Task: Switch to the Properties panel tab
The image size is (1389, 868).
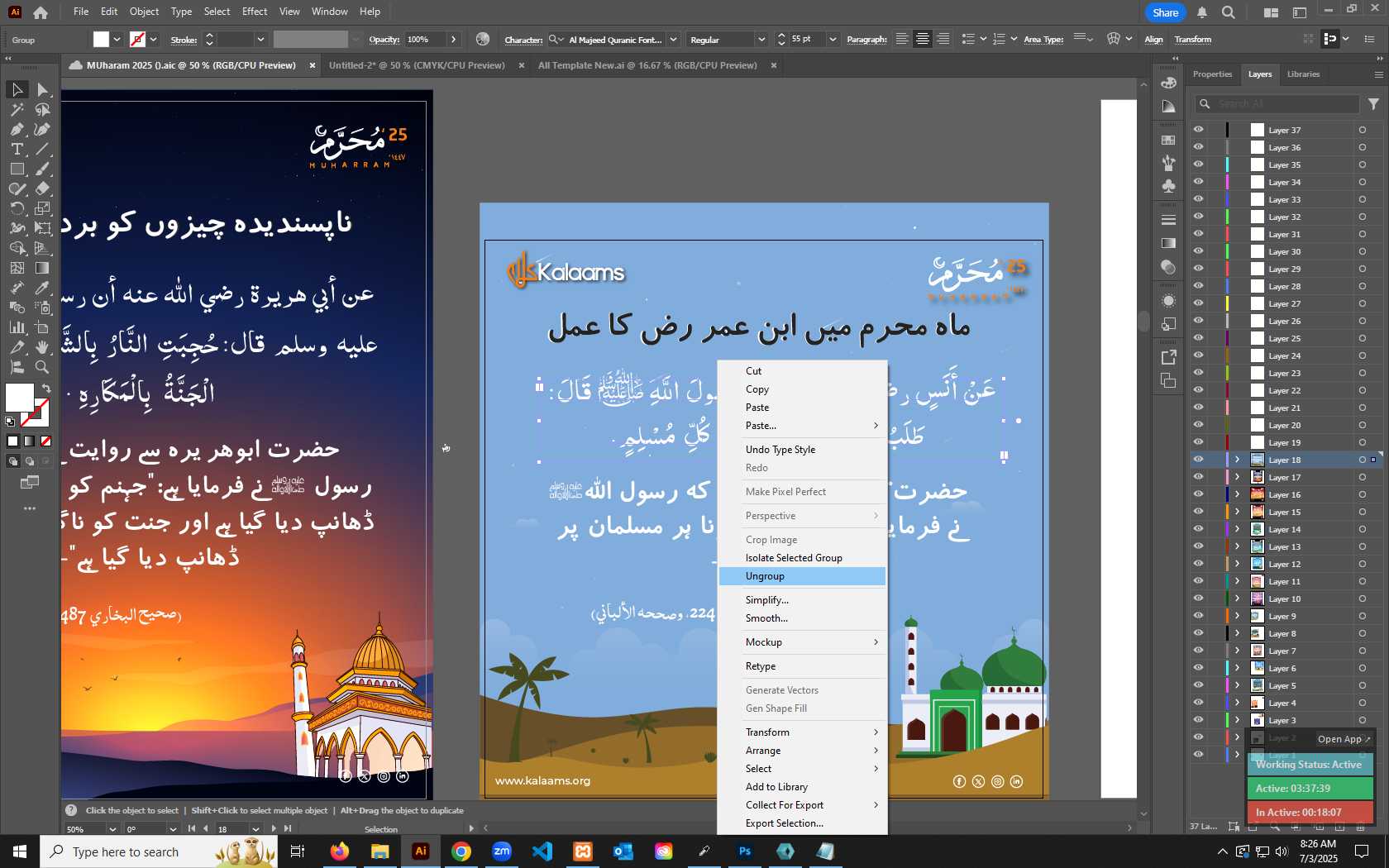Action: point(1212,74)
